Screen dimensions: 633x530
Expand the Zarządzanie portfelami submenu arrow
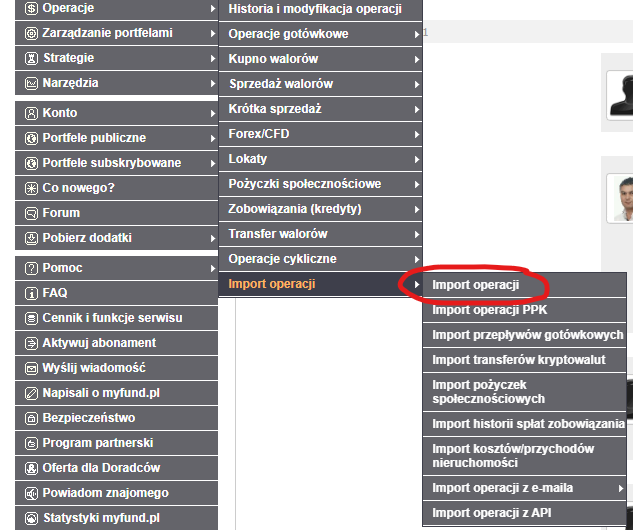point(213,34)
